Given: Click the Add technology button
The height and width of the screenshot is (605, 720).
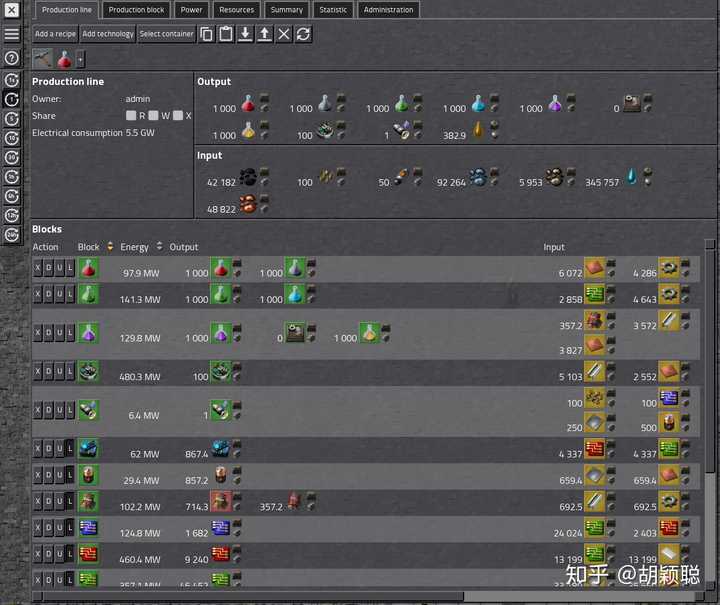Looking at the screenshot, I should click(108, 34).
